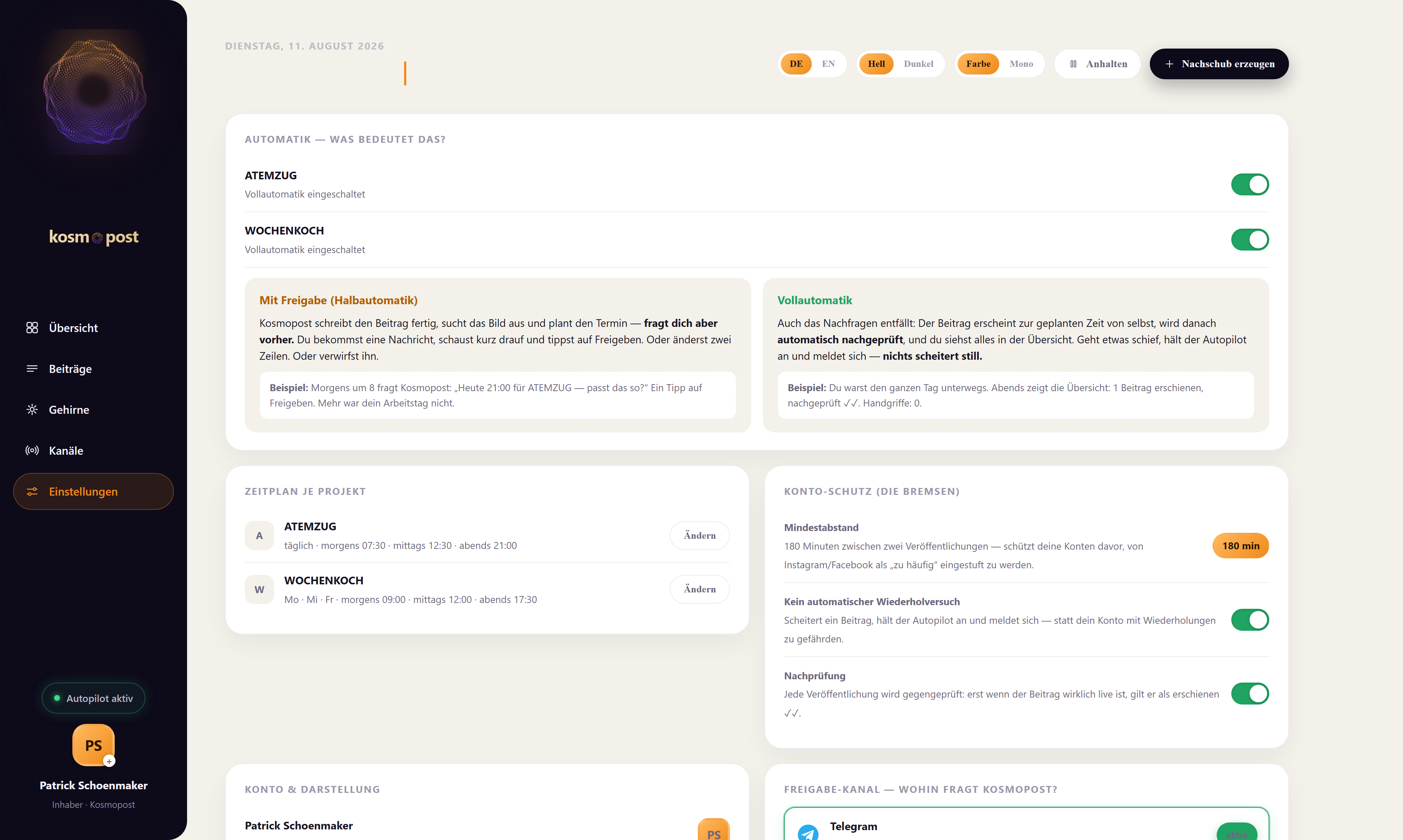Select the Einstellungen sliders icon

coord(32,491)
